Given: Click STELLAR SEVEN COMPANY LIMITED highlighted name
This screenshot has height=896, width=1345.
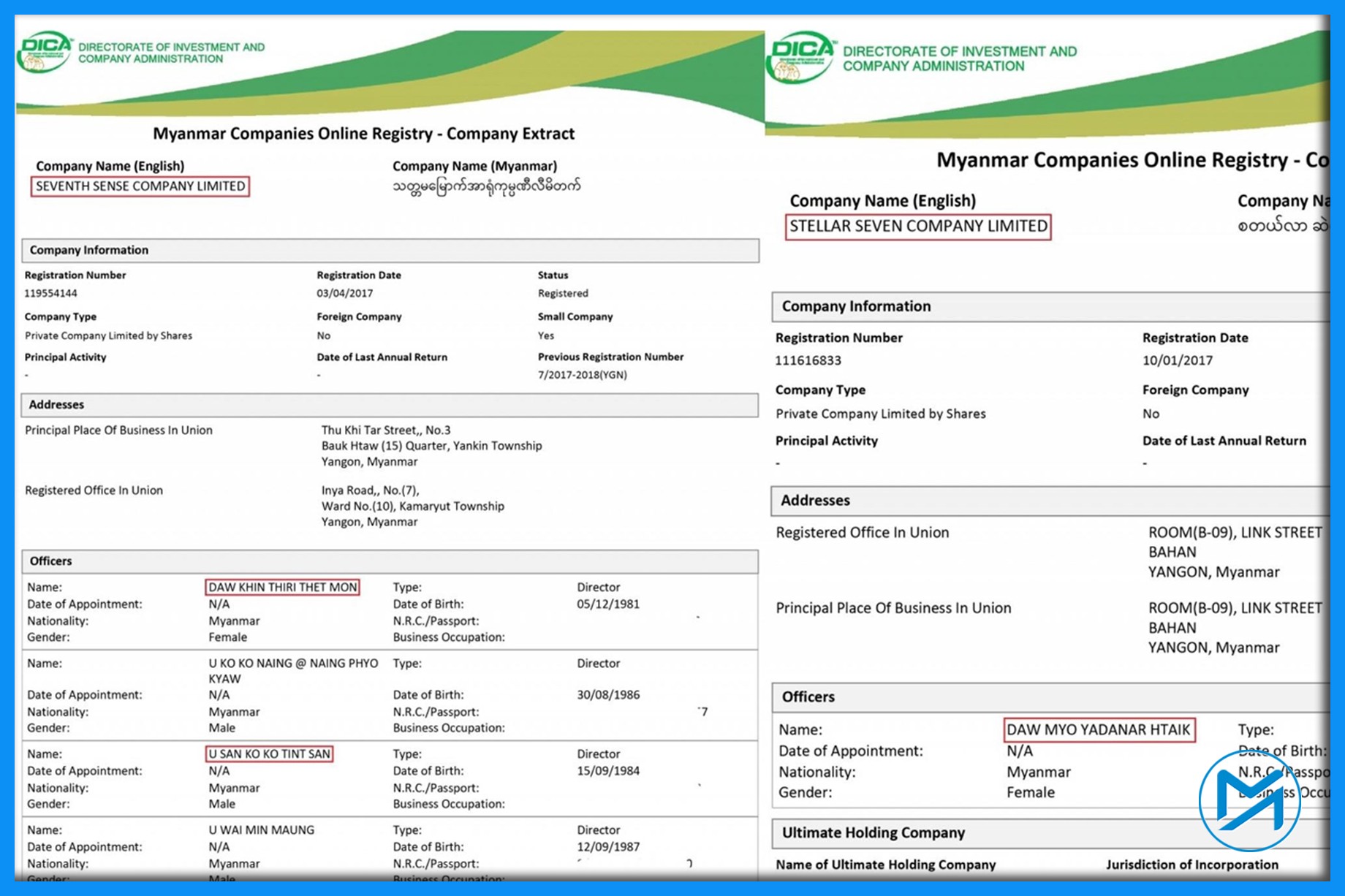Looking at the screenshot, I should click(x=917, y=226).
